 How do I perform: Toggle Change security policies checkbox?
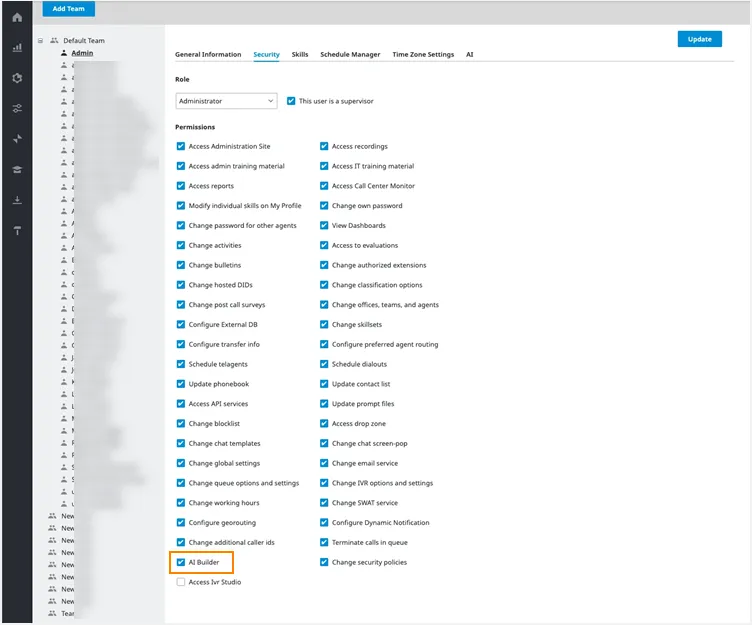324,562
